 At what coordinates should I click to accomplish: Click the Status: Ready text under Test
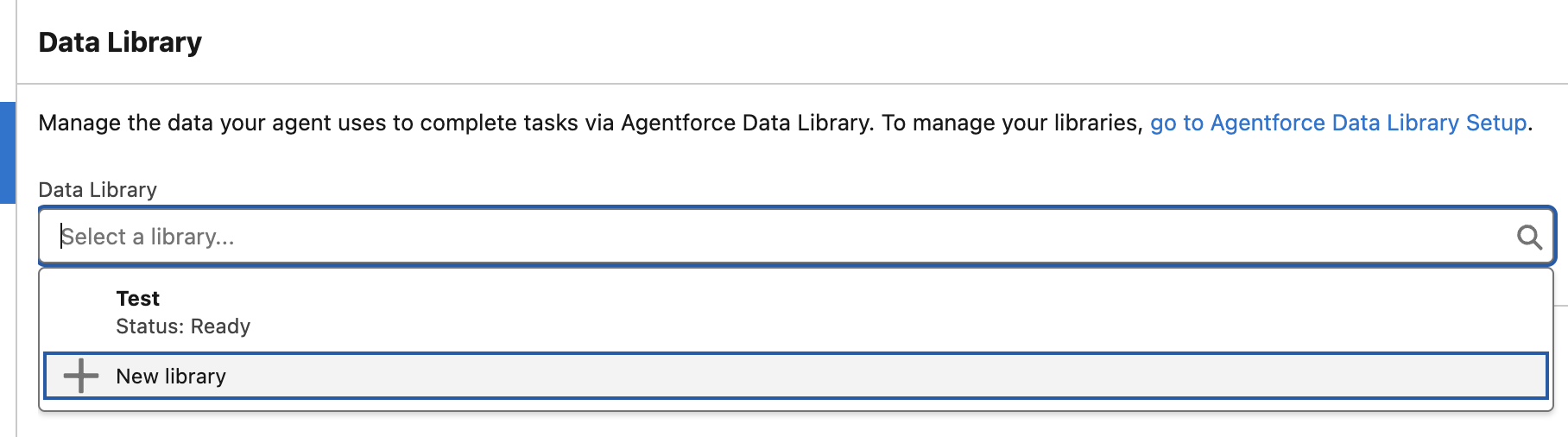point(183,326)
